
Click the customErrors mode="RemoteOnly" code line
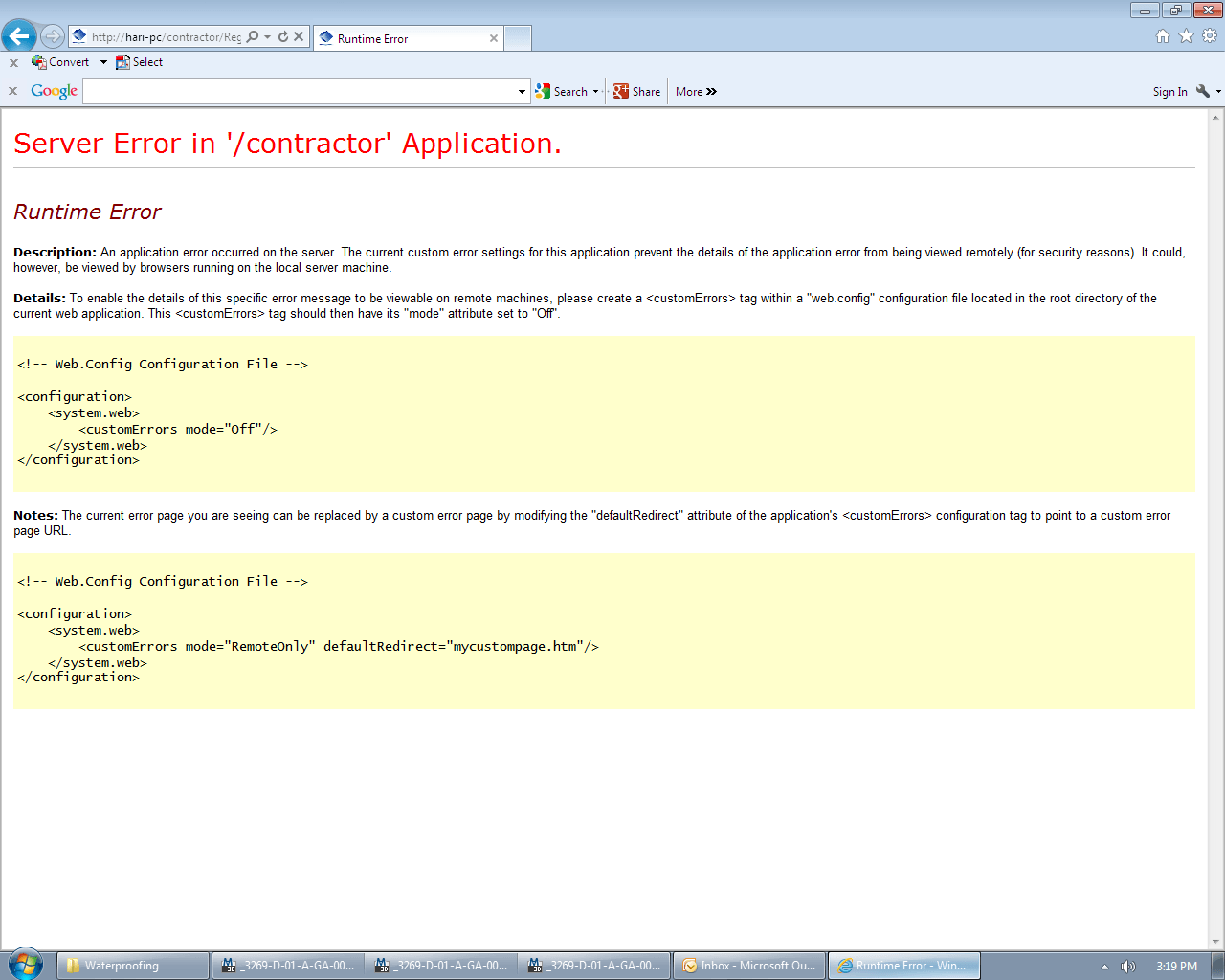[339, 647]
